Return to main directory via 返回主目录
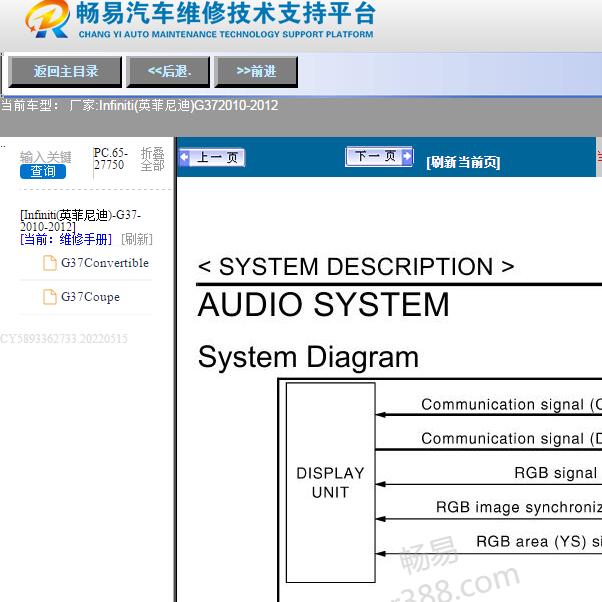 [65, 72]
